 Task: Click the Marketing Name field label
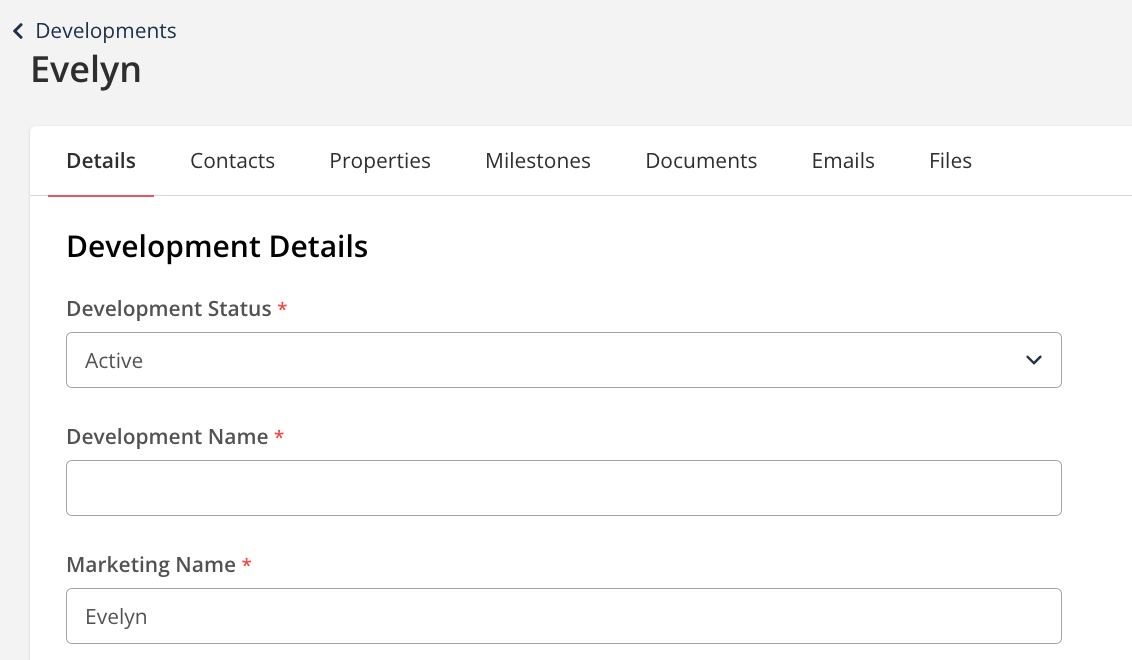click(151, 565)
